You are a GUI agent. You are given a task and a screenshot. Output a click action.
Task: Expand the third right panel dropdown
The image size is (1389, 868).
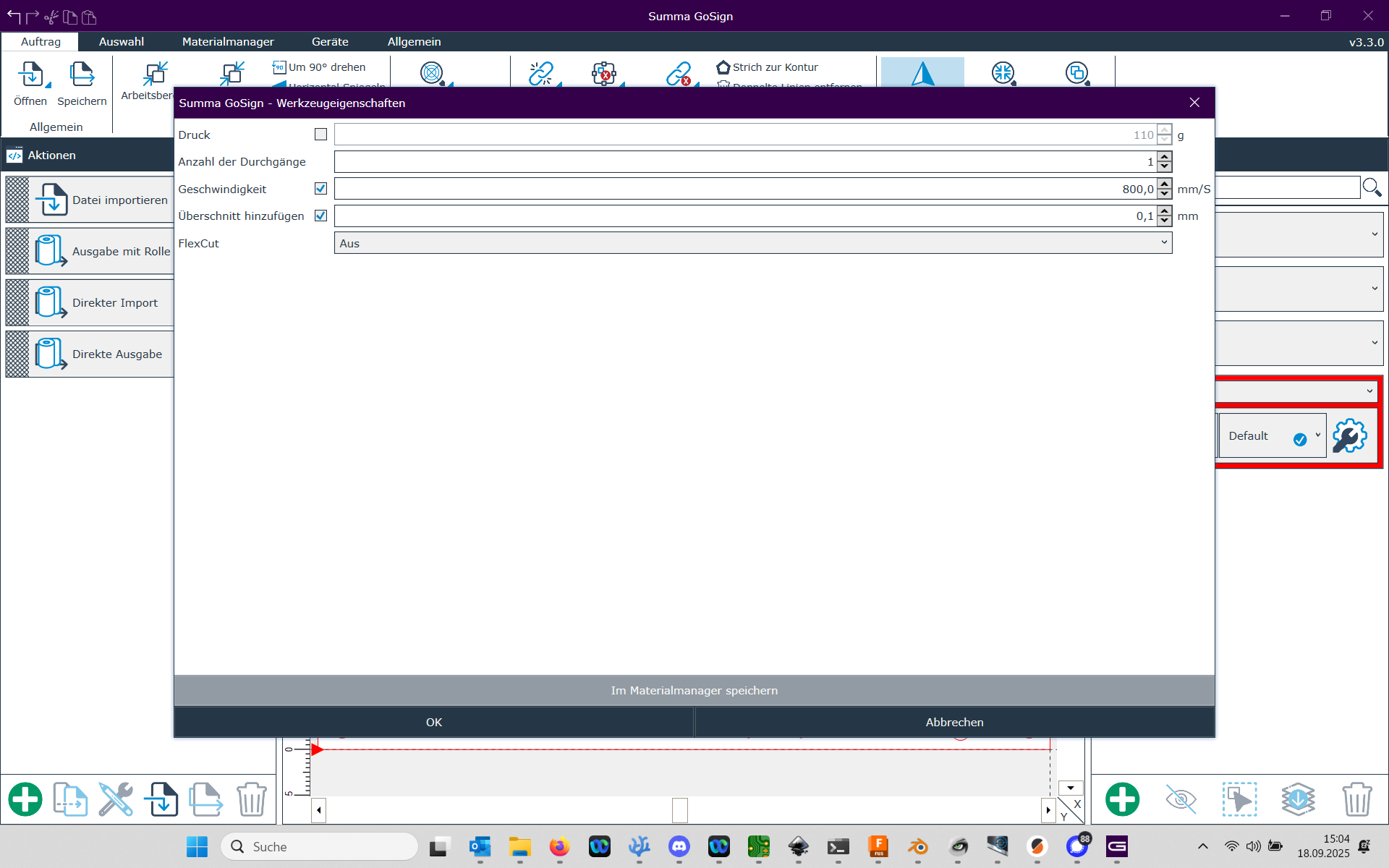[1375, 343]
